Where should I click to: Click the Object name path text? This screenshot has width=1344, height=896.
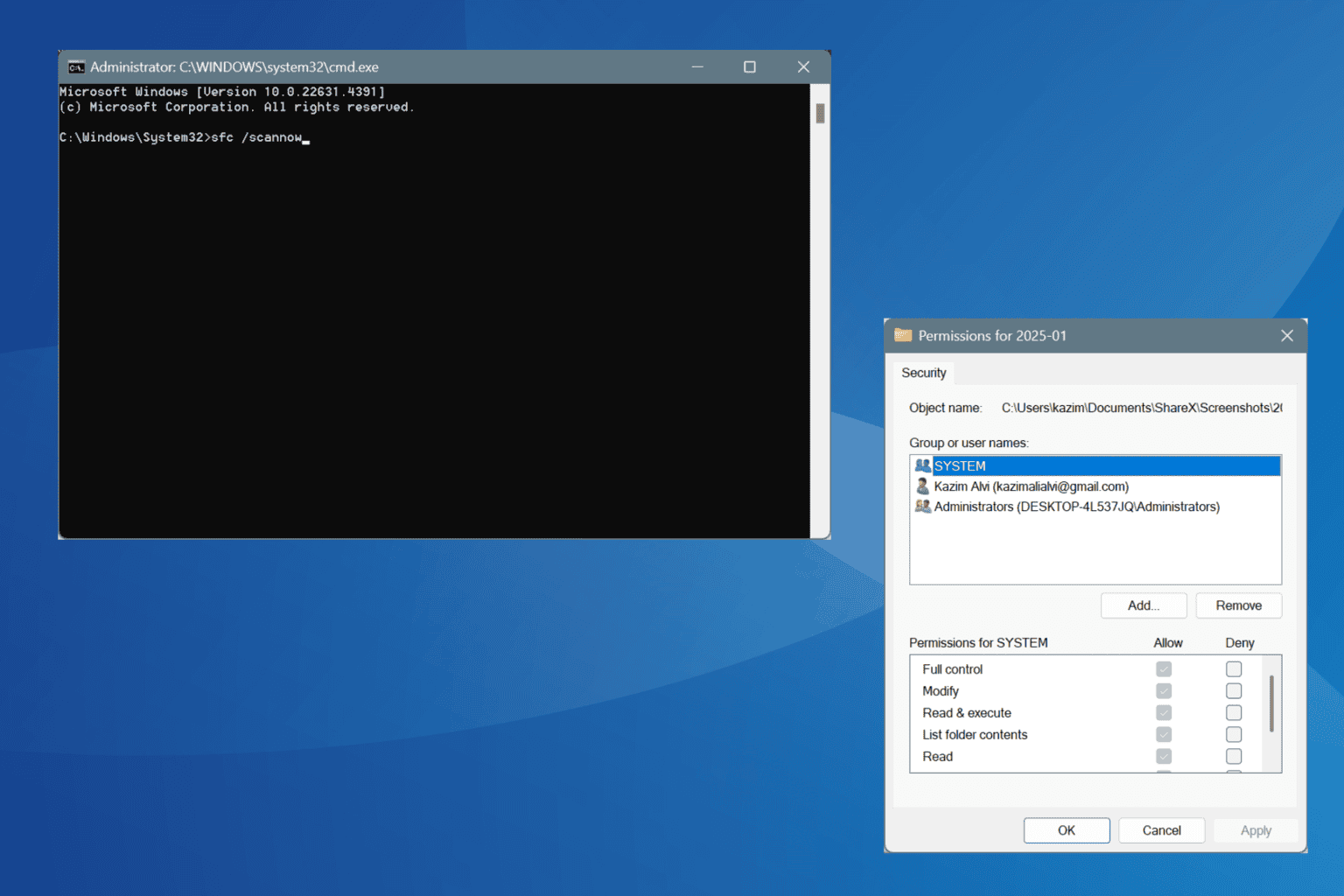coord(1142,408)
